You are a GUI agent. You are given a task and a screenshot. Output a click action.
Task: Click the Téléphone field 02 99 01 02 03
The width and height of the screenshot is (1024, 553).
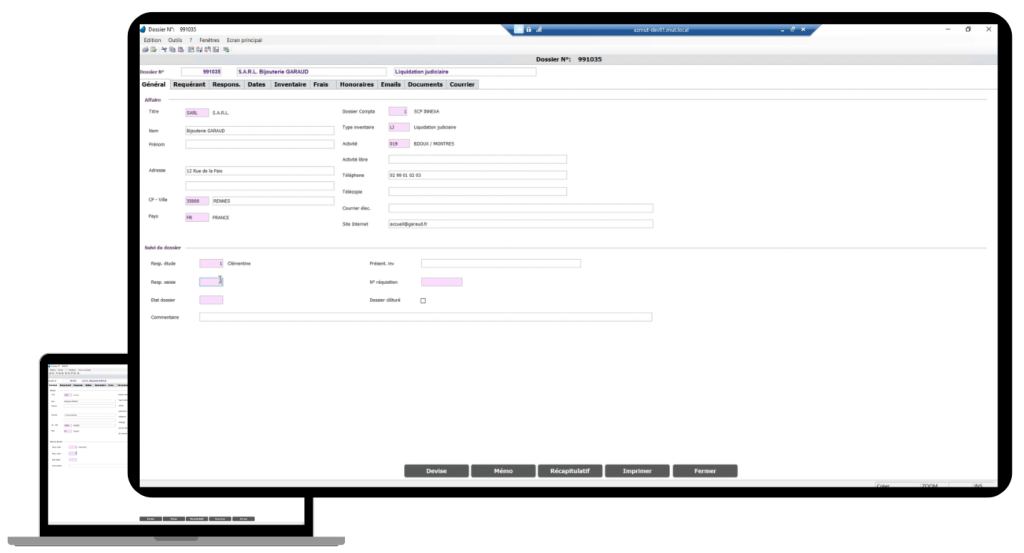point(477,175)
